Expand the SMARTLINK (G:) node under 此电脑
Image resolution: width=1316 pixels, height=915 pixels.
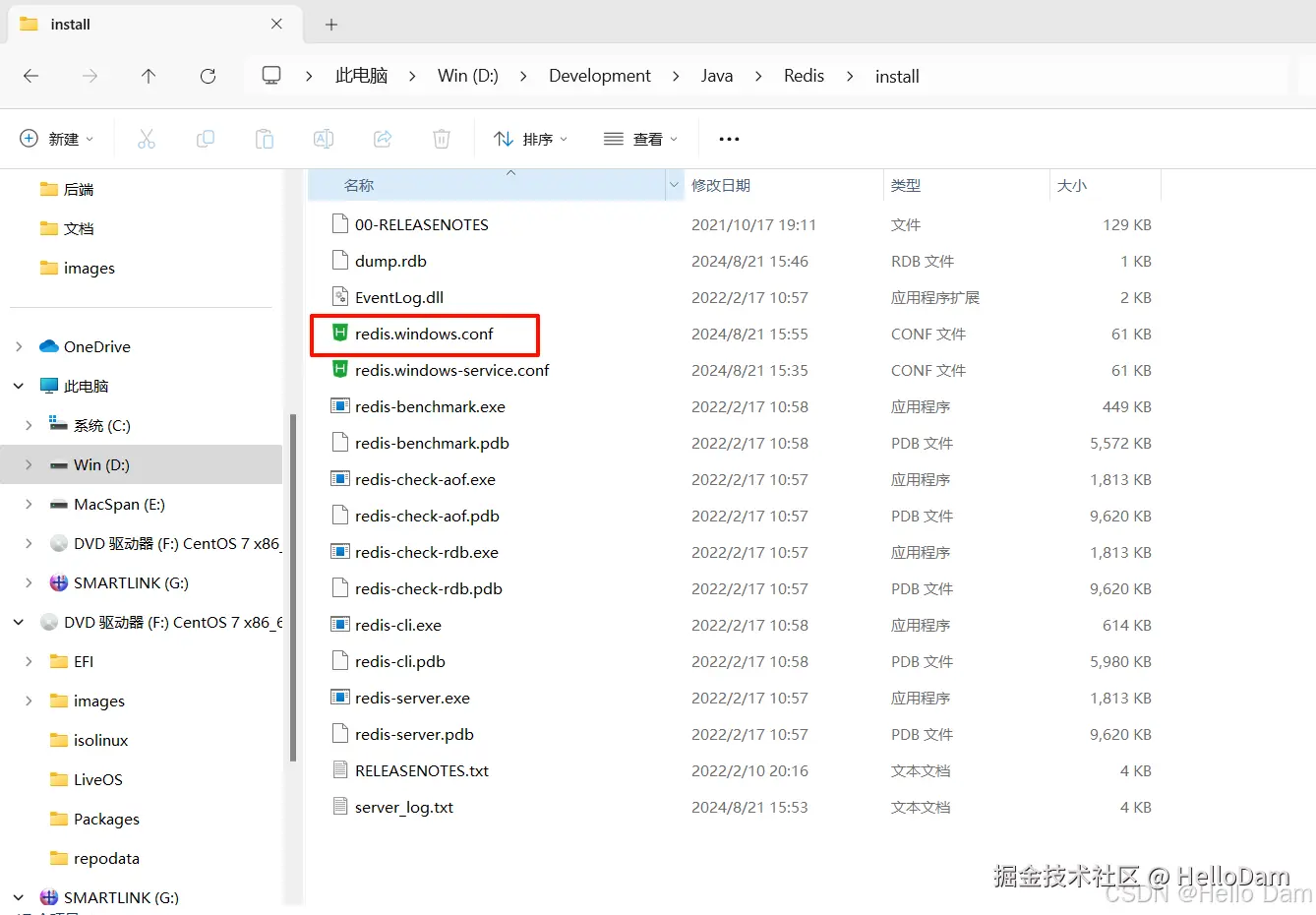(29, 582)
